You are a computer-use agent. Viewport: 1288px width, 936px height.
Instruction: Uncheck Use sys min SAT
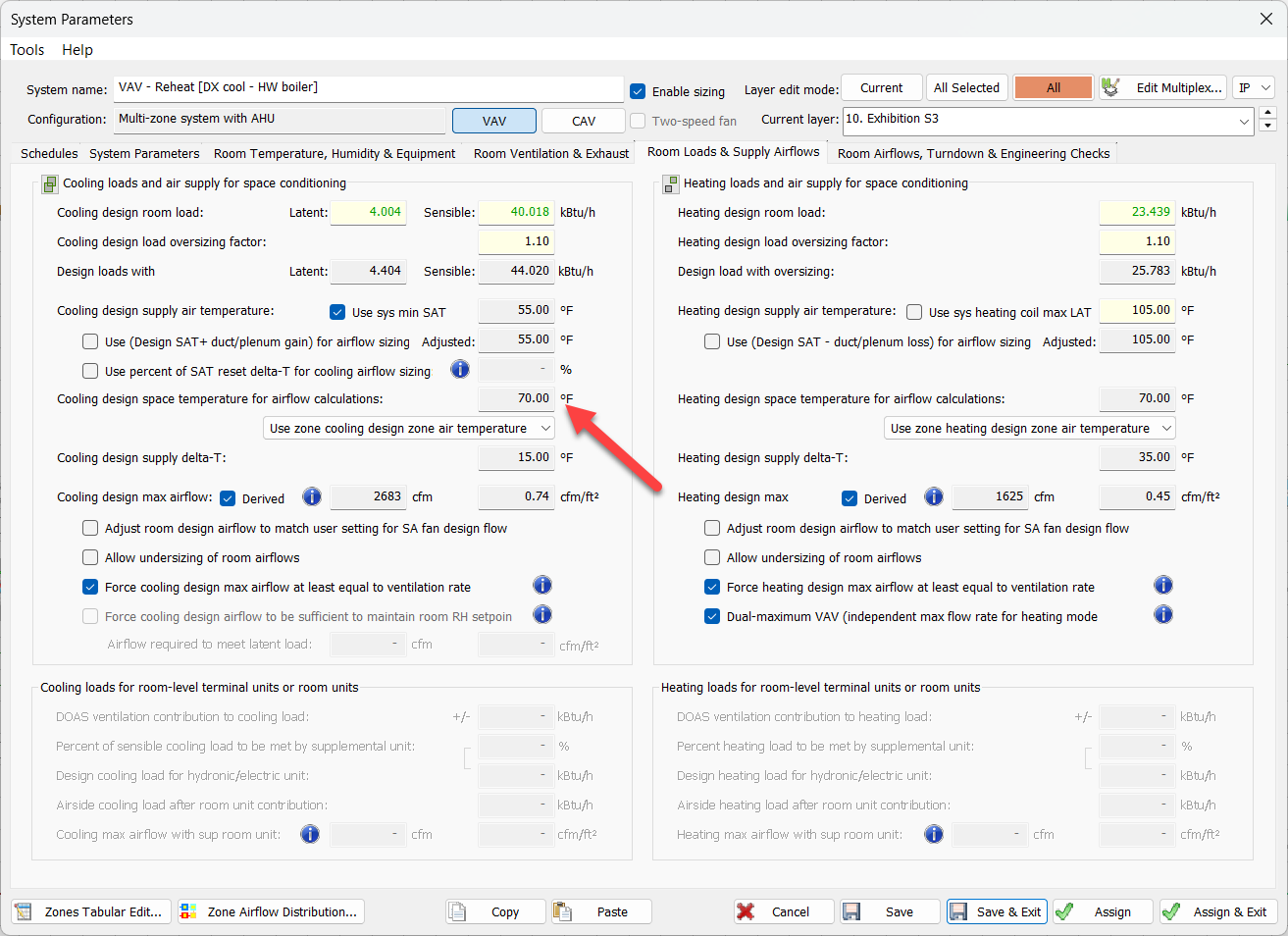(337, 312)
